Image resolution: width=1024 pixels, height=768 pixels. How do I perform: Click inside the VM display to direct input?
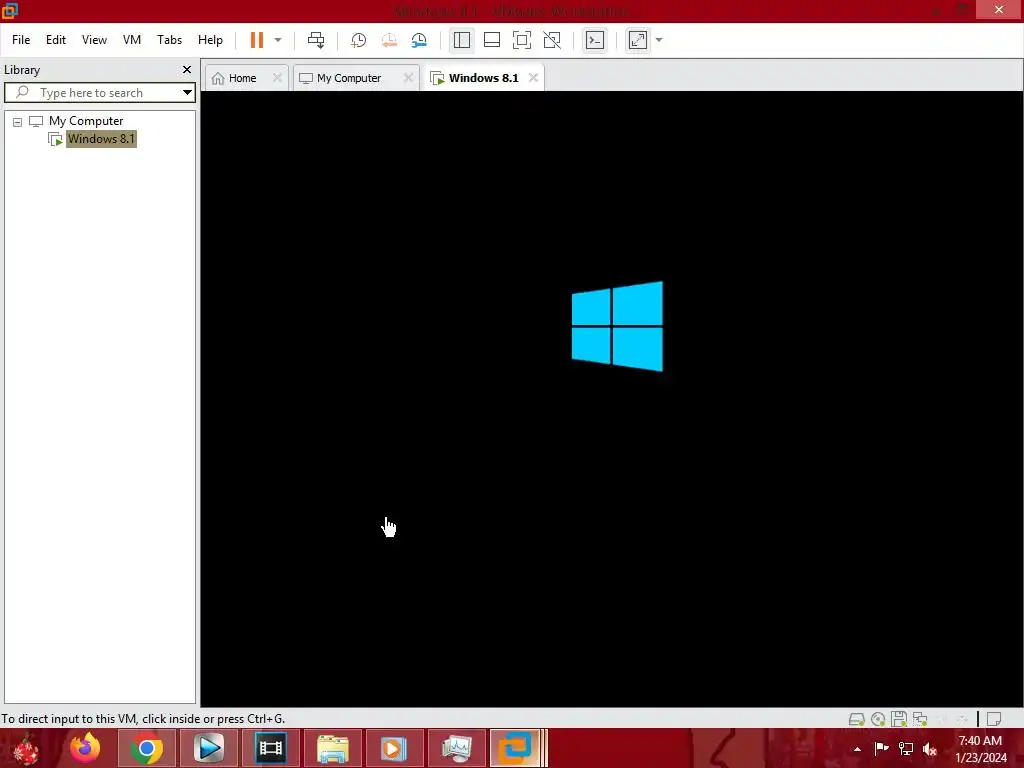pos(612,398)
